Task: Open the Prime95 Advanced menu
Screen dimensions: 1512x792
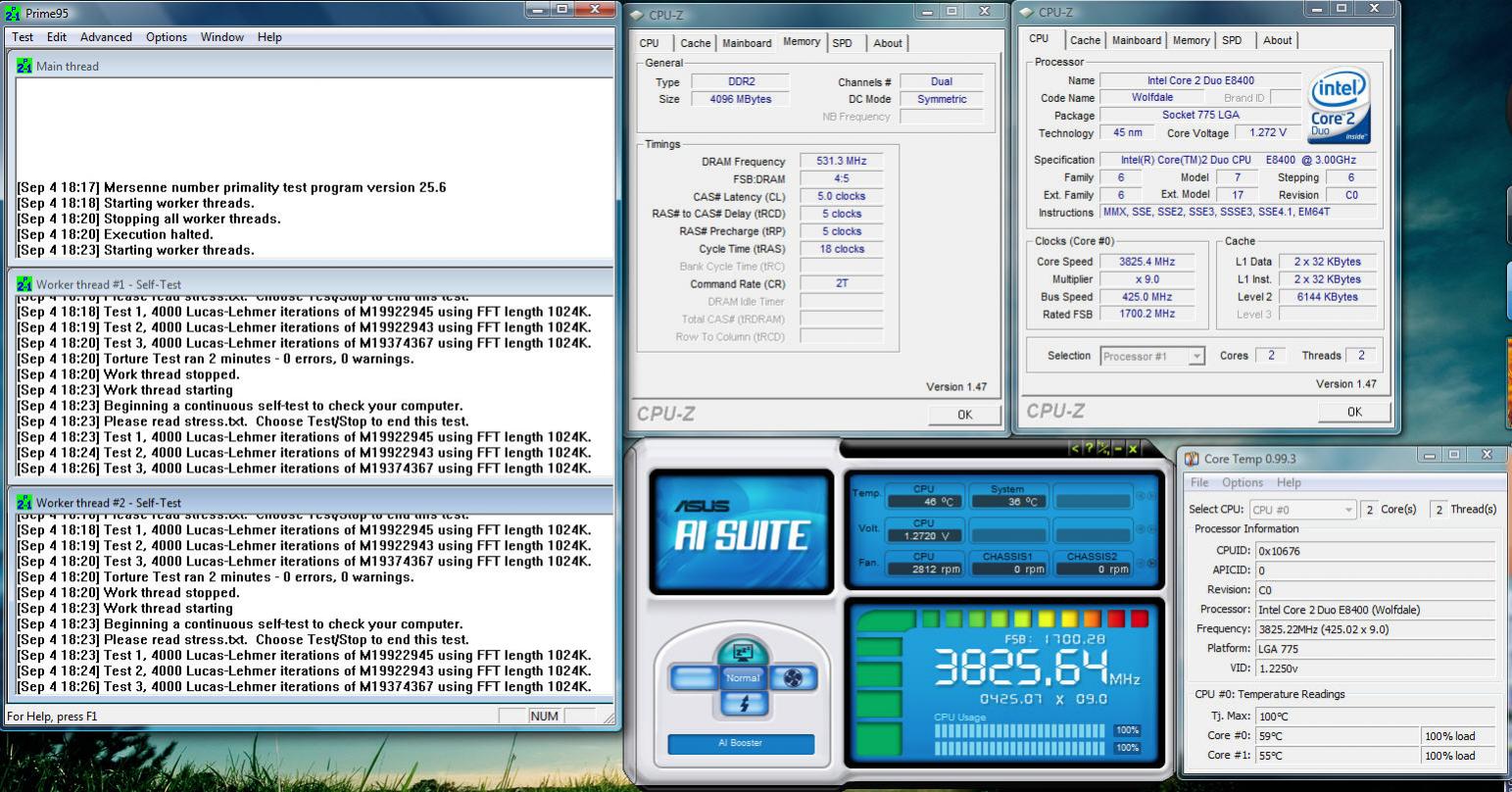Action: pos(106,37)
